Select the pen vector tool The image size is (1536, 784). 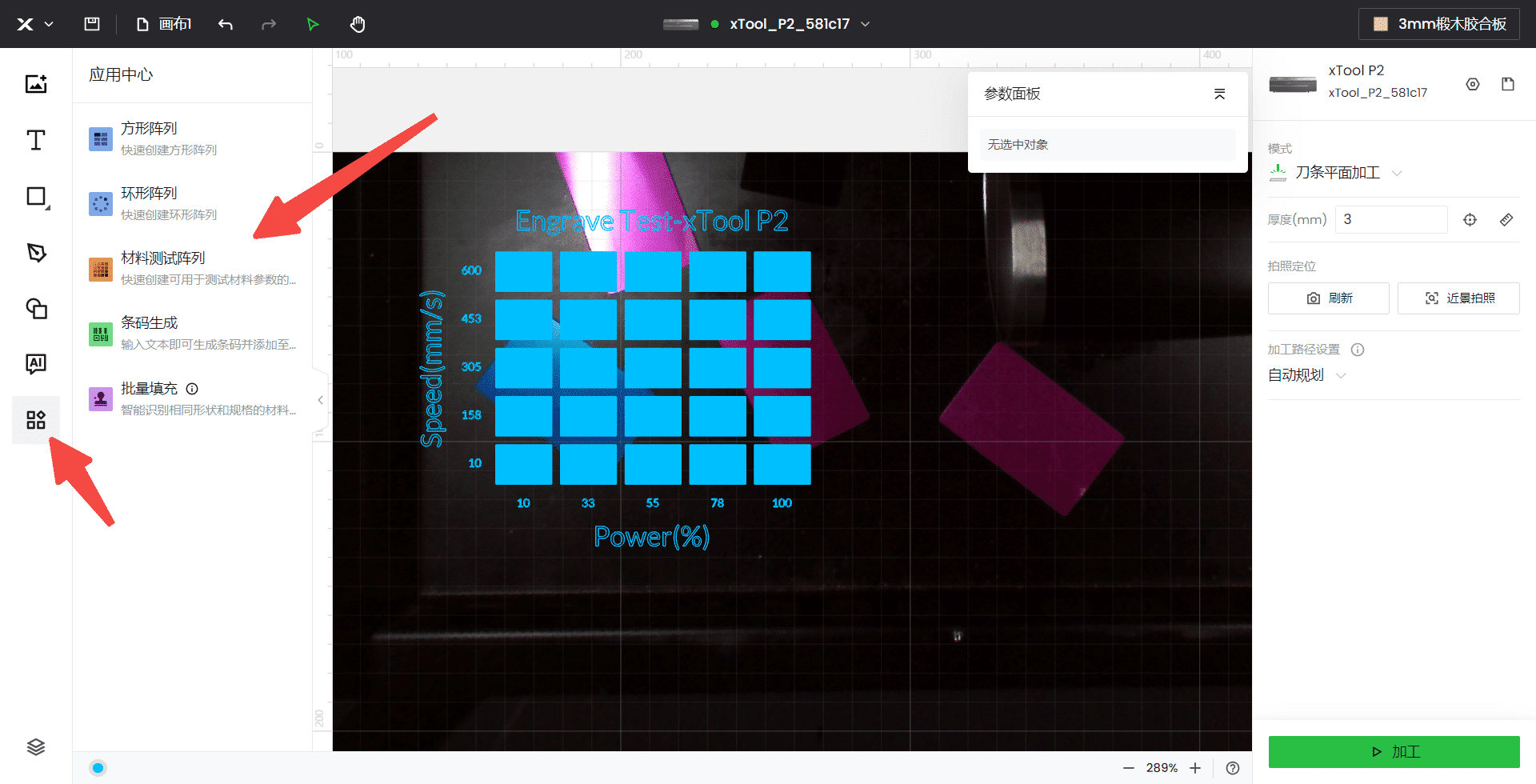click(36, 253)
